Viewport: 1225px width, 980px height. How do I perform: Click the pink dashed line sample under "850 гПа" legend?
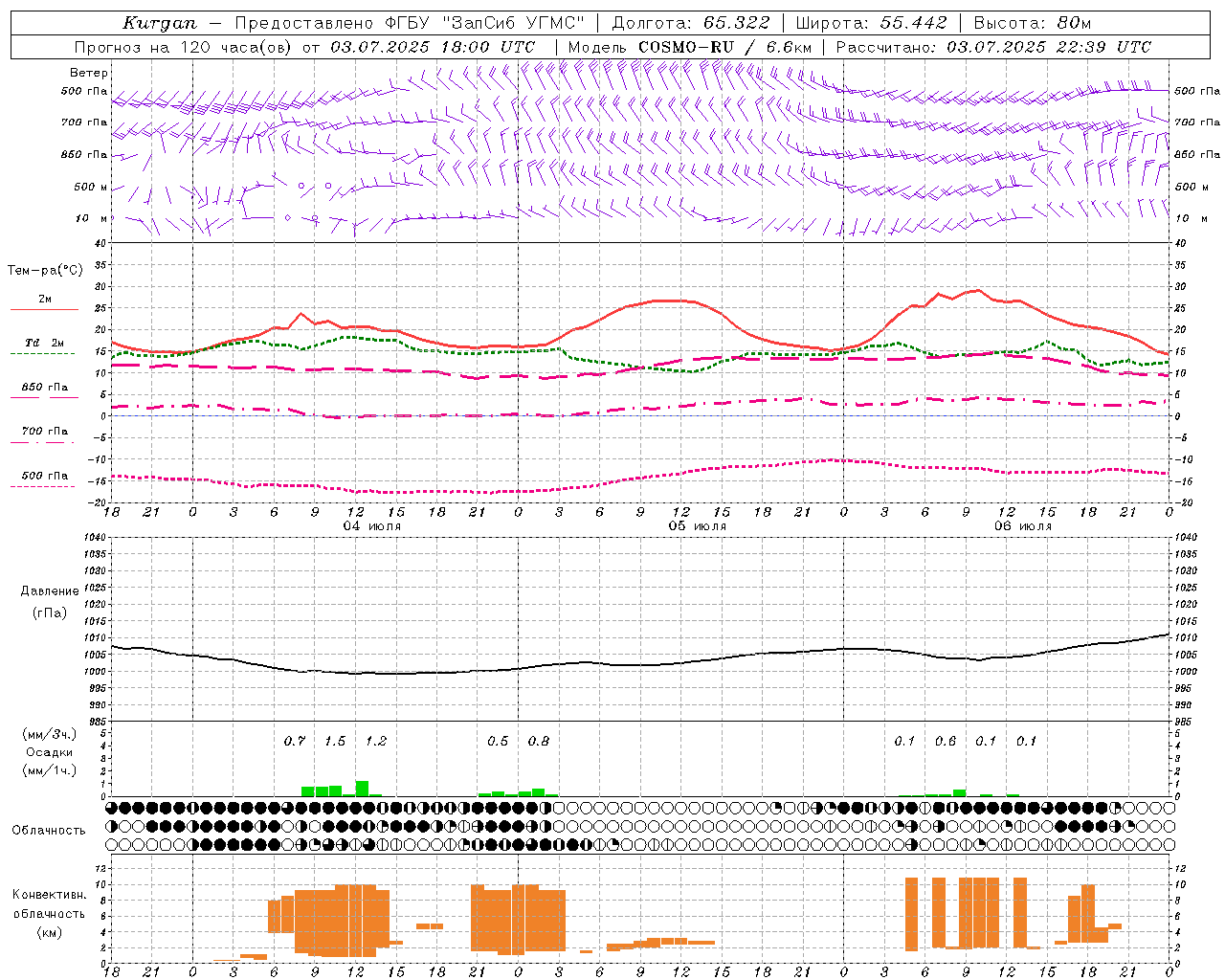tap(44, 398)
